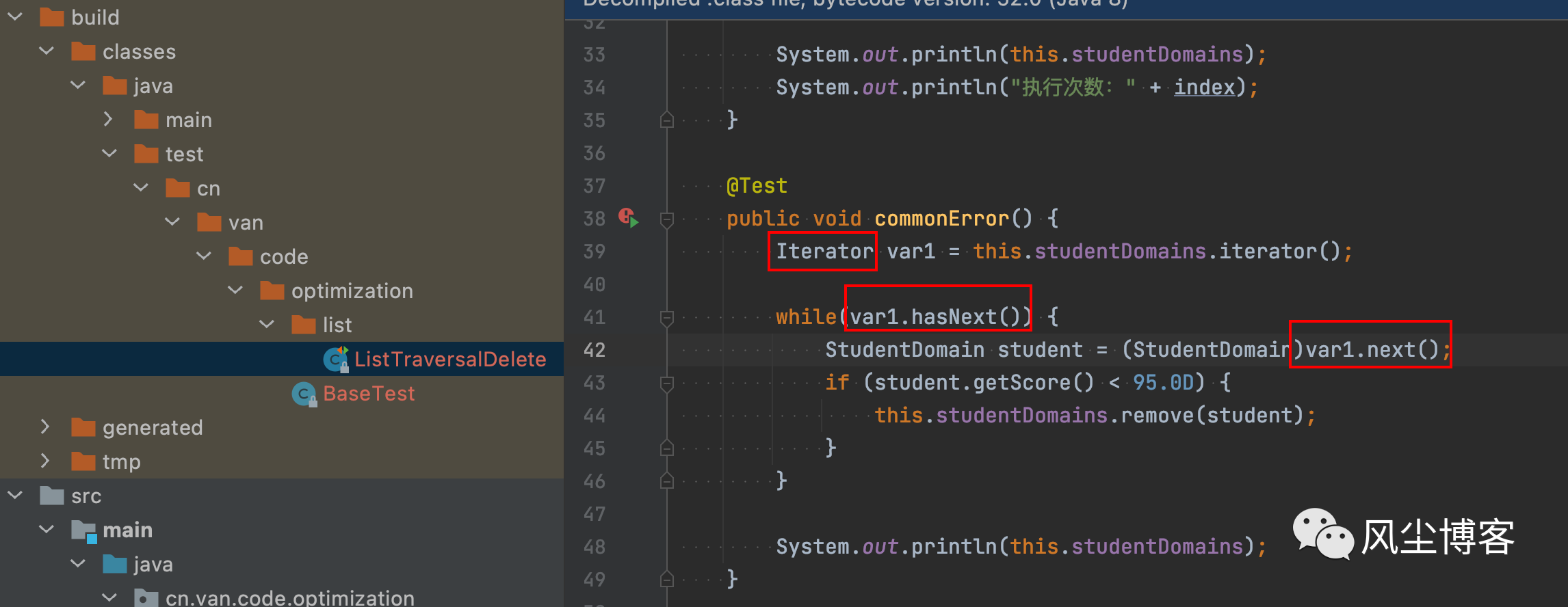This screenshot has width=1568, height=607.
Task: Collapse the code folder chevron
Action: pyautogui.click(x=204, y=256)
